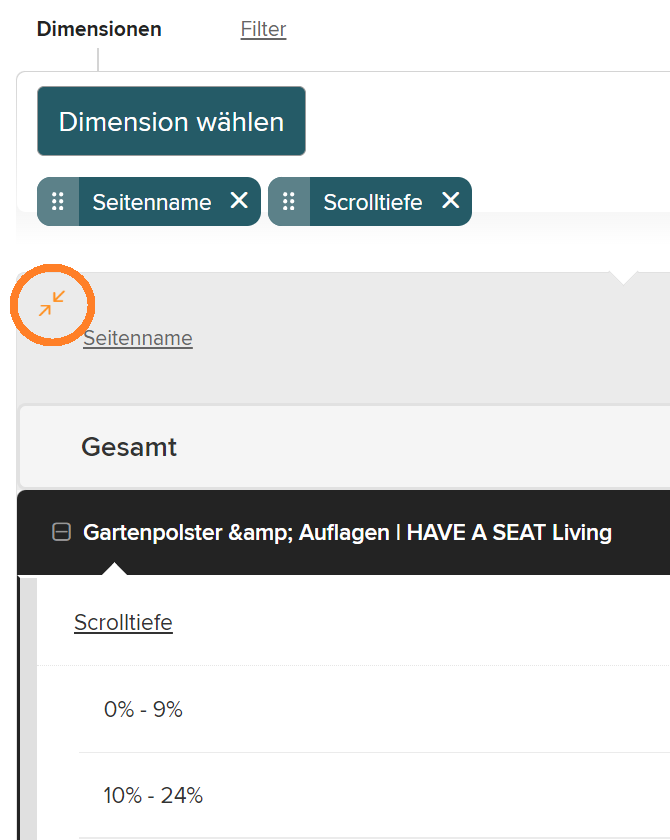Click the Gartenpolster & Auflagen row title

(347, 533)
